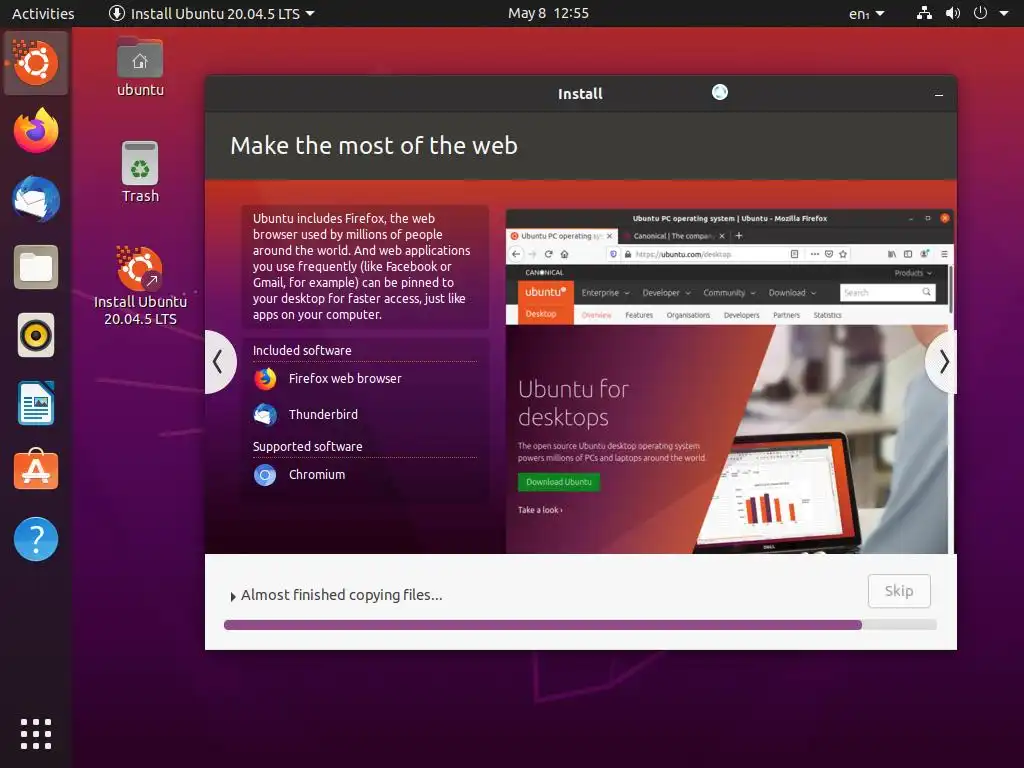The image size is (1024, 768).
Task: Click the ubuntu.com URL address bar
Action: point(703,254)
